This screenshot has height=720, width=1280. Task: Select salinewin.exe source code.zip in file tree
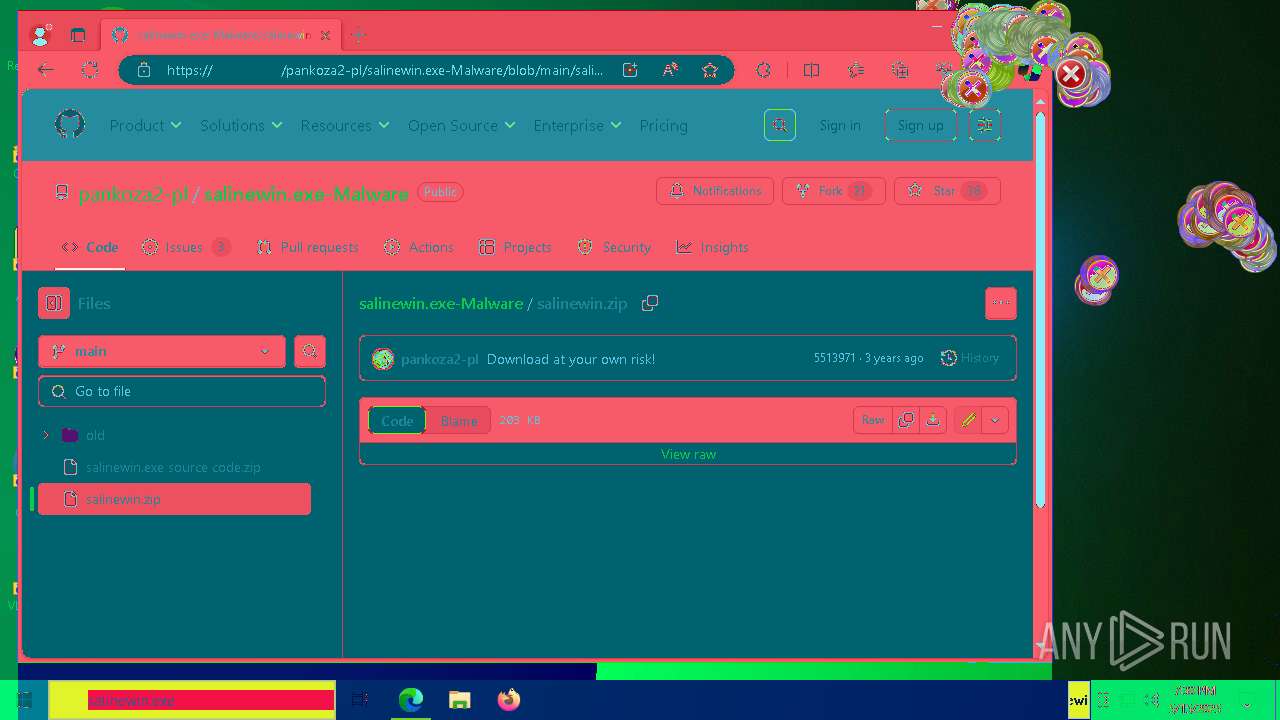pyautogui.click(x=174, y=467)
